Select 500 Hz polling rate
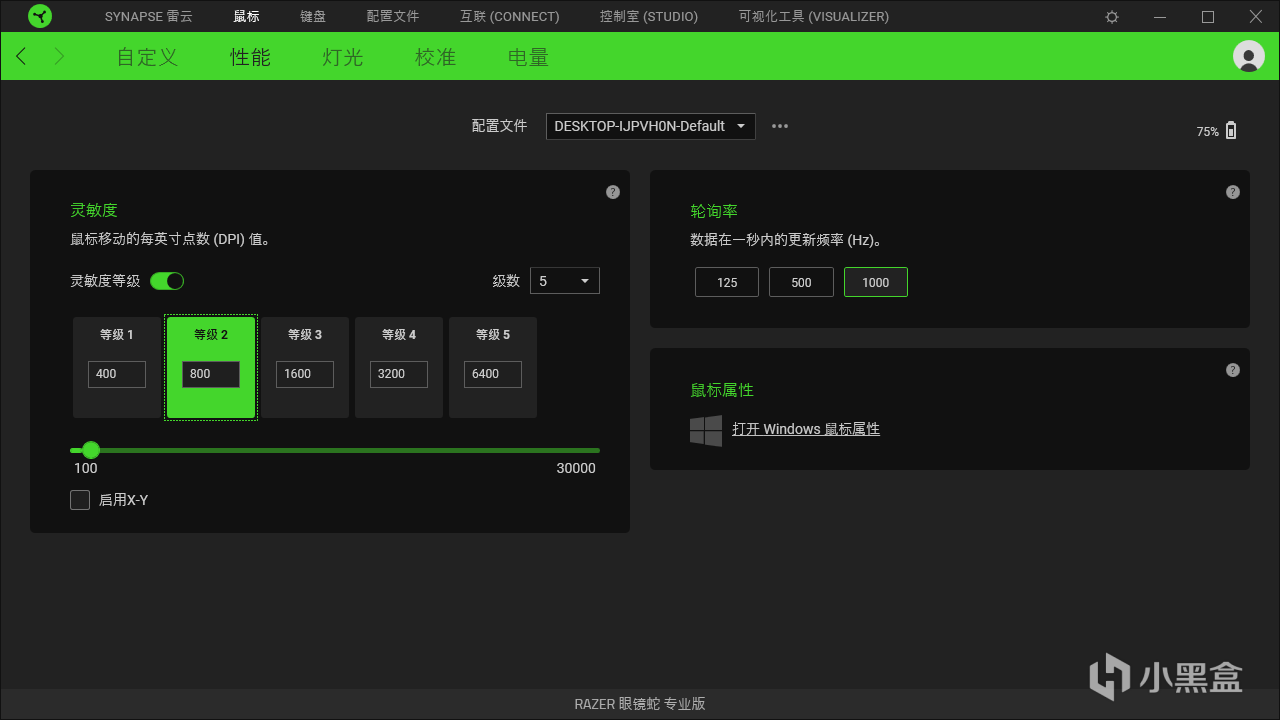The height and width of the screenshot is (720, 1280). coord(801,282)
